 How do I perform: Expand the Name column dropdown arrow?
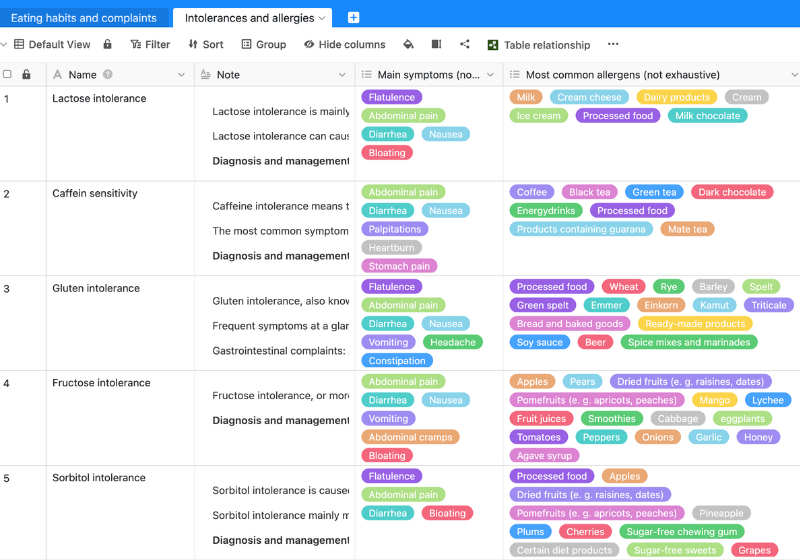pos(181,75)
